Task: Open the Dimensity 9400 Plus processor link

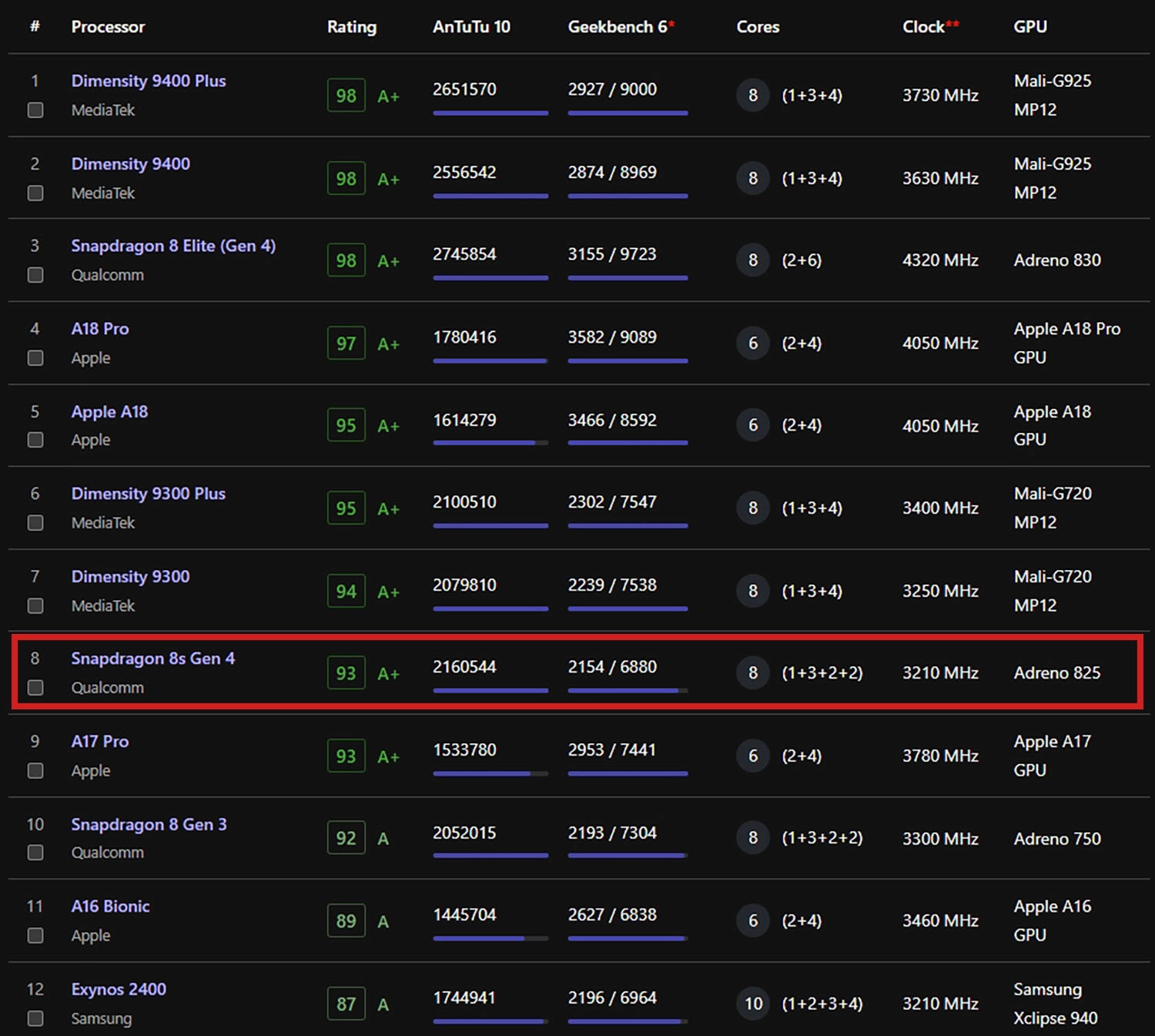Action: 149,81
